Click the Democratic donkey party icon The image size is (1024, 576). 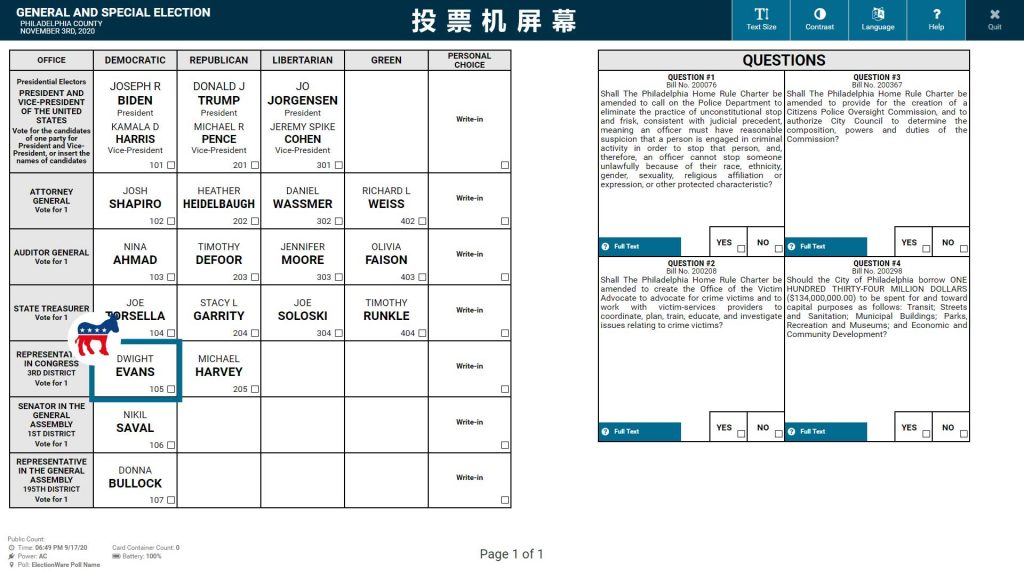coord(97,338)
